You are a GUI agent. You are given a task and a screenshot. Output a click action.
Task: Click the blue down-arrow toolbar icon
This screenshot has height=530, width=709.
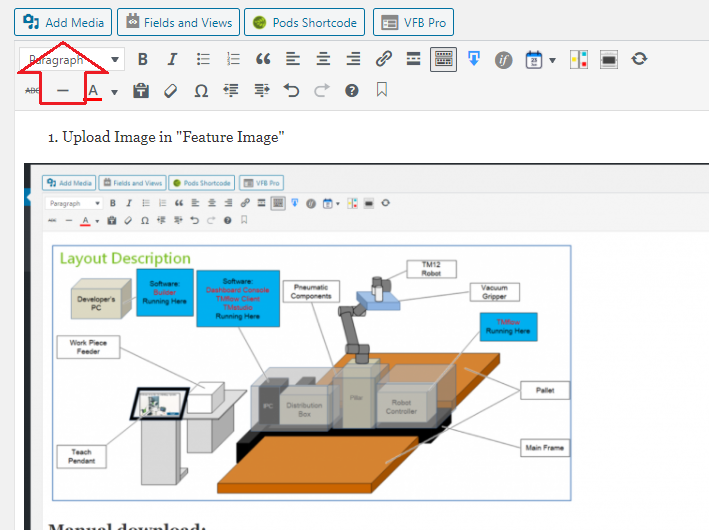pos(473,59)
